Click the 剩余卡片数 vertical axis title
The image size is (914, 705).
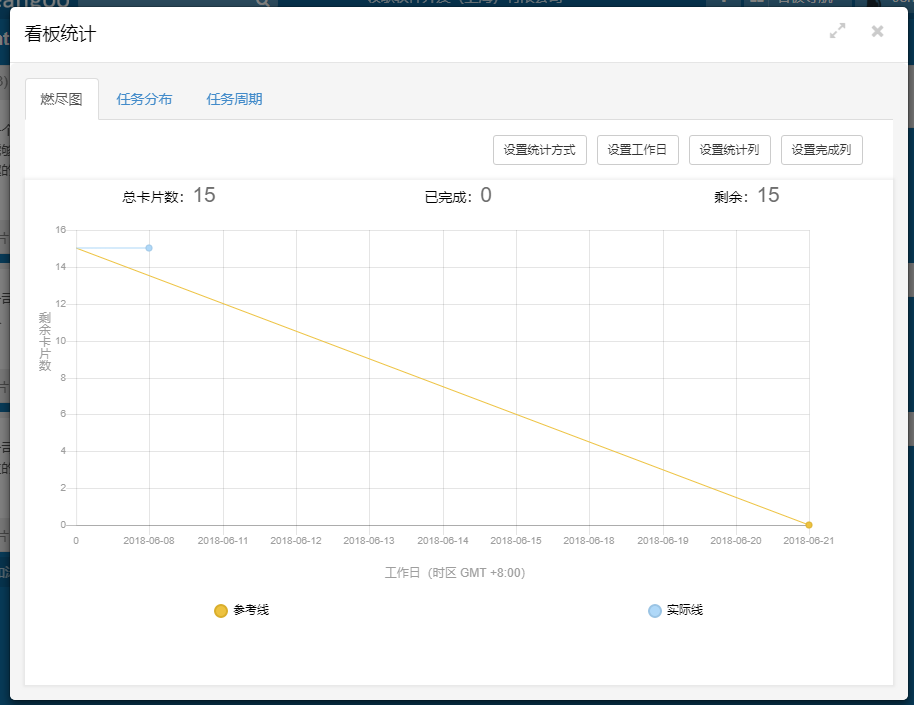click(x=45, y=341)
